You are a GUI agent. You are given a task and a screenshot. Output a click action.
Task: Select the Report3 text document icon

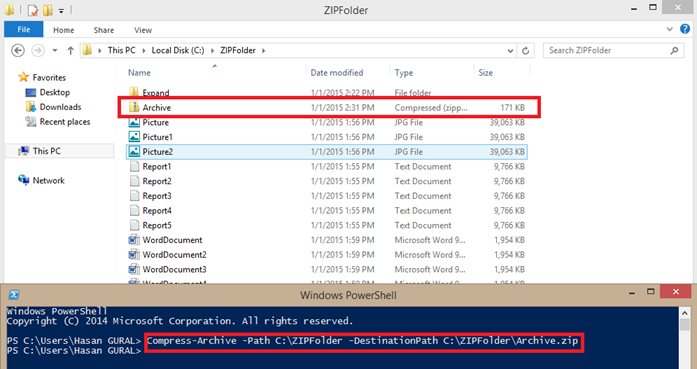coord(134,196)
